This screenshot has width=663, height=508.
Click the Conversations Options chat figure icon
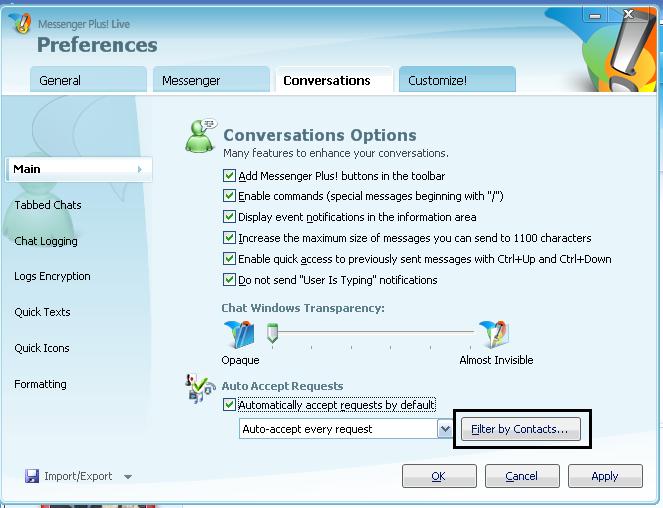tap(201, 137)
